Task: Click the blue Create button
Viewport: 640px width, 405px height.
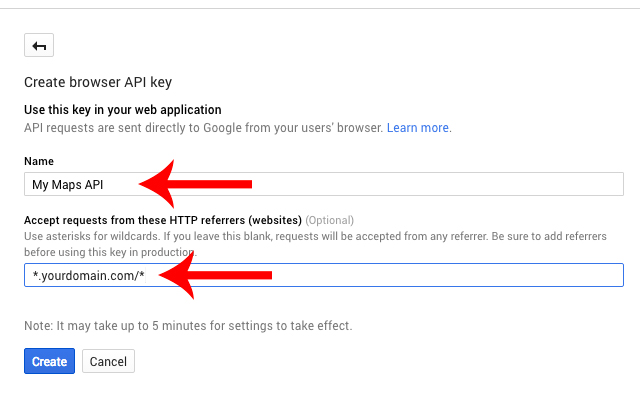Action: pyautogui.click(x=49, y=361)
